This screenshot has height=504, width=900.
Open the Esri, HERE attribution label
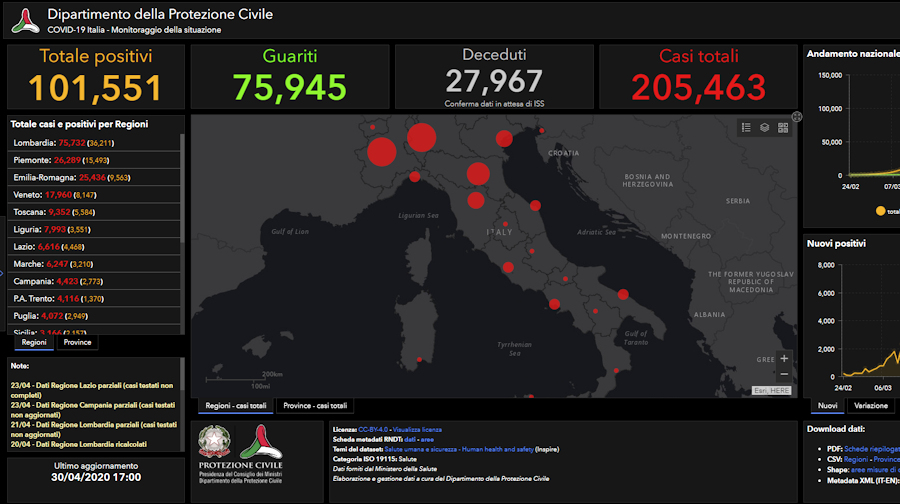[x=772, y=390]
